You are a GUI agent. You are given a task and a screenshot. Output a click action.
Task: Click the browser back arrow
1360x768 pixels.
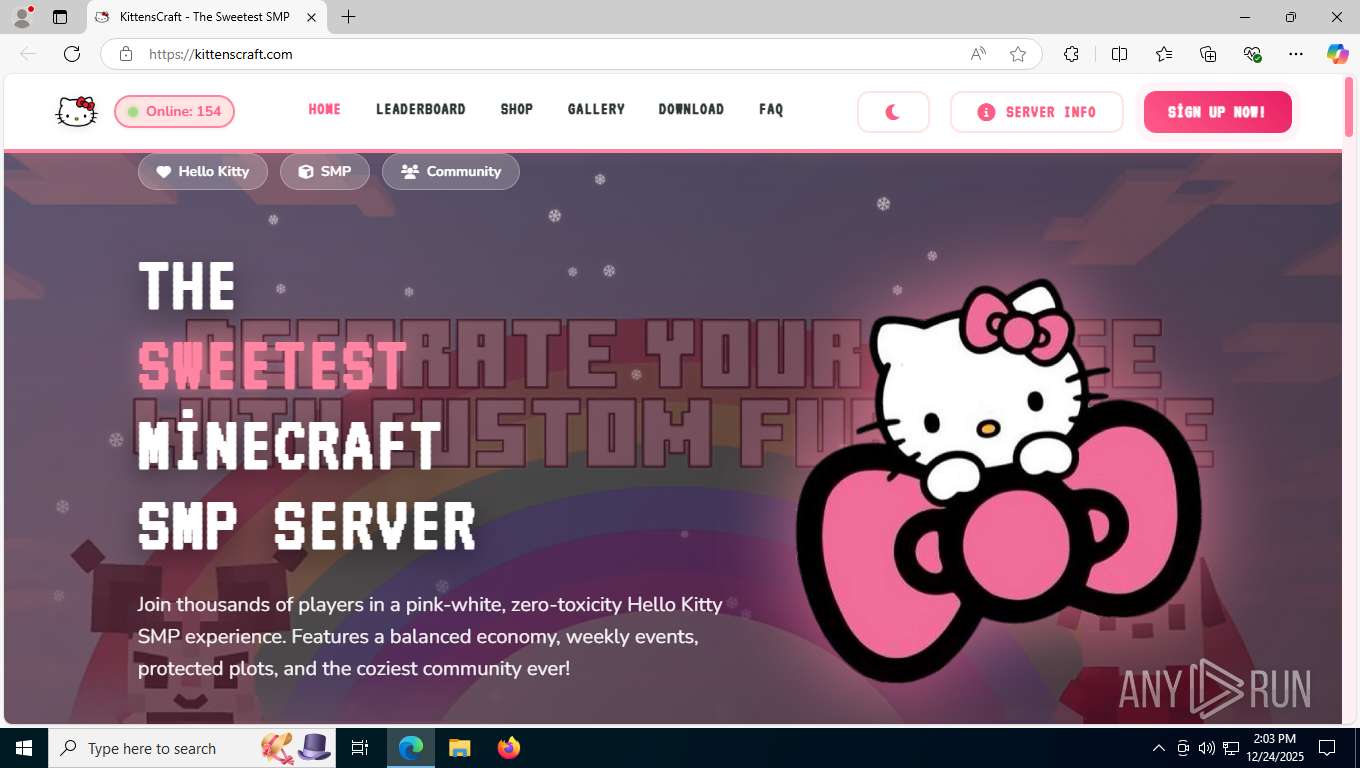(x=28, y=54)
